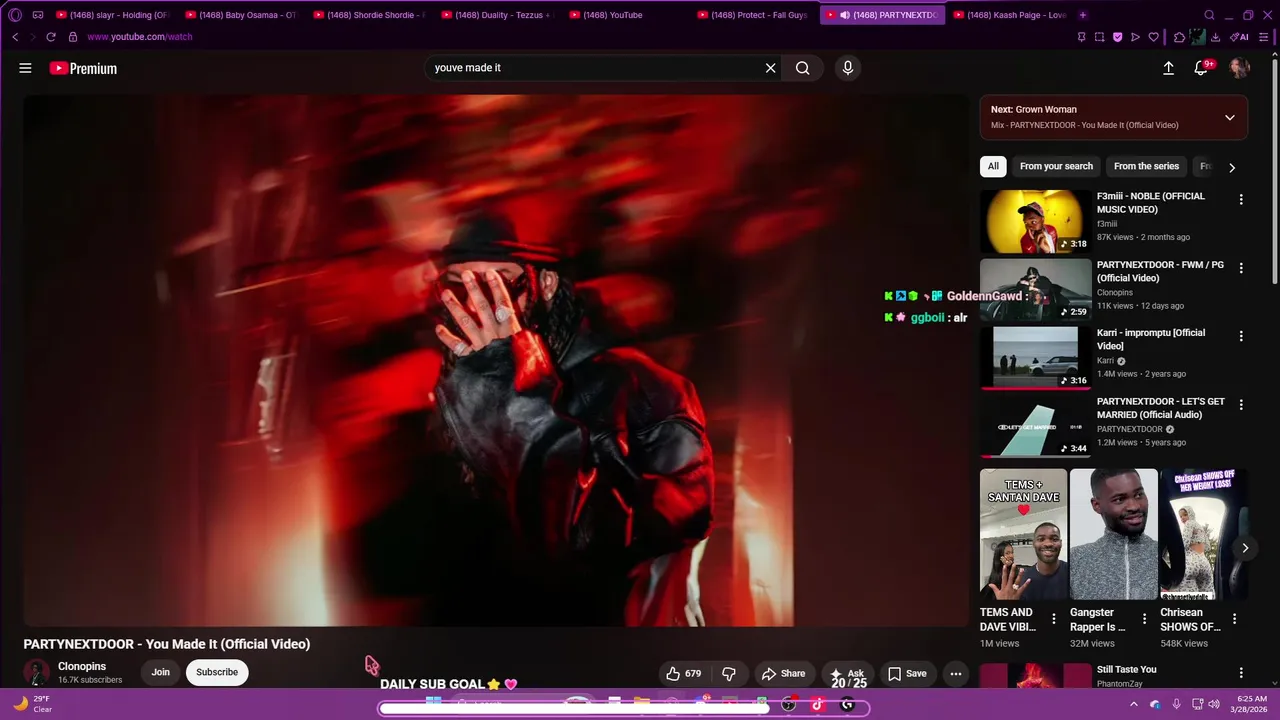Show more Shorts with the right arrow
1280x720 pixels.
[1245, 548]
